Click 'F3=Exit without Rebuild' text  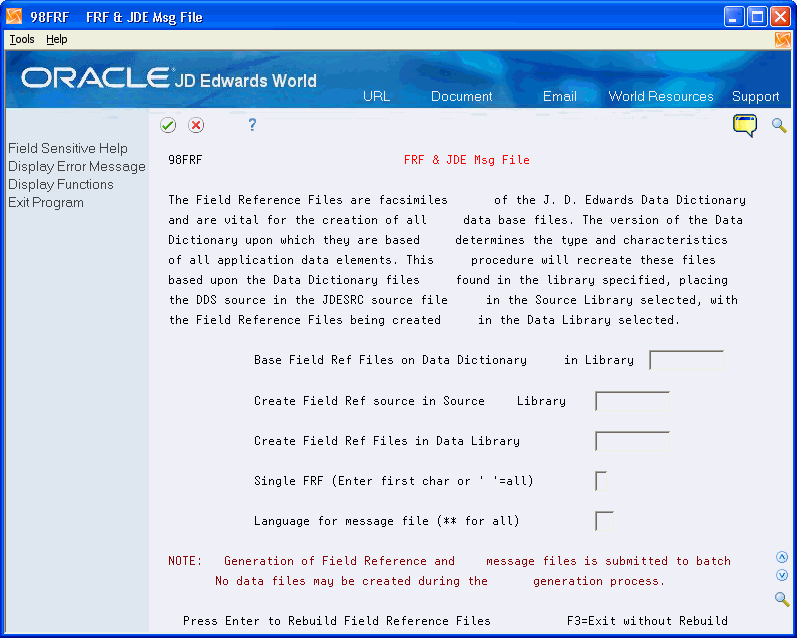[647, 621]
